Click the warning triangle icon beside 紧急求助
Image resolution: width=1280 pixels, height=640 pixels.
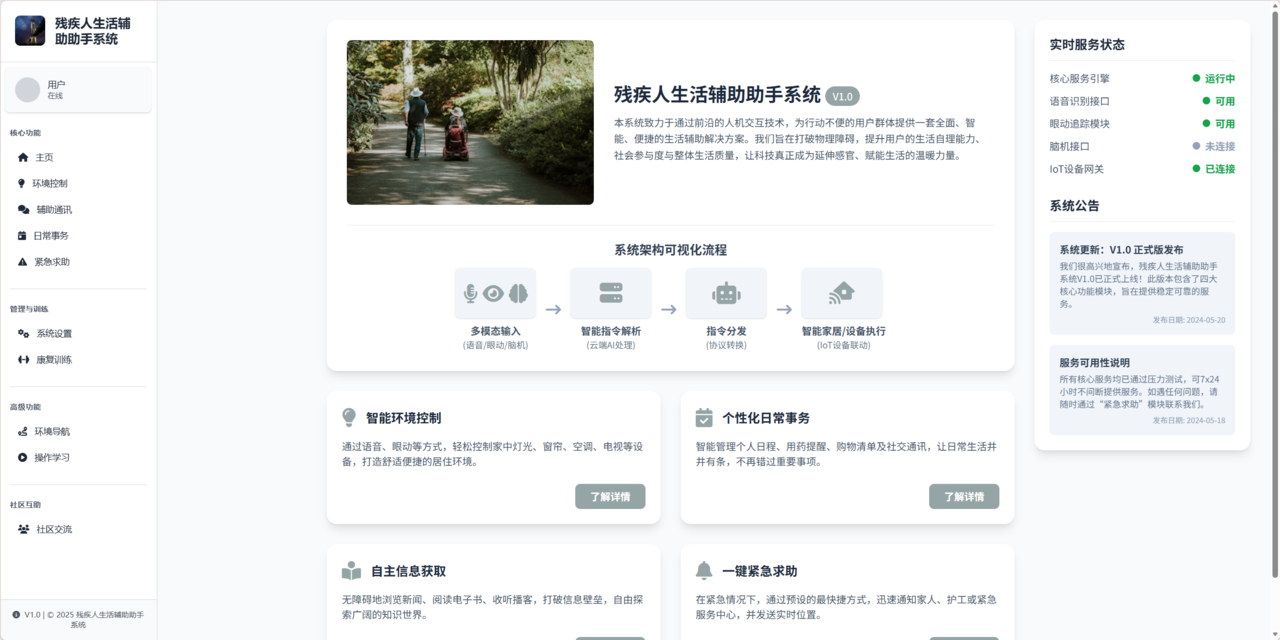click(x=23, y=262)
